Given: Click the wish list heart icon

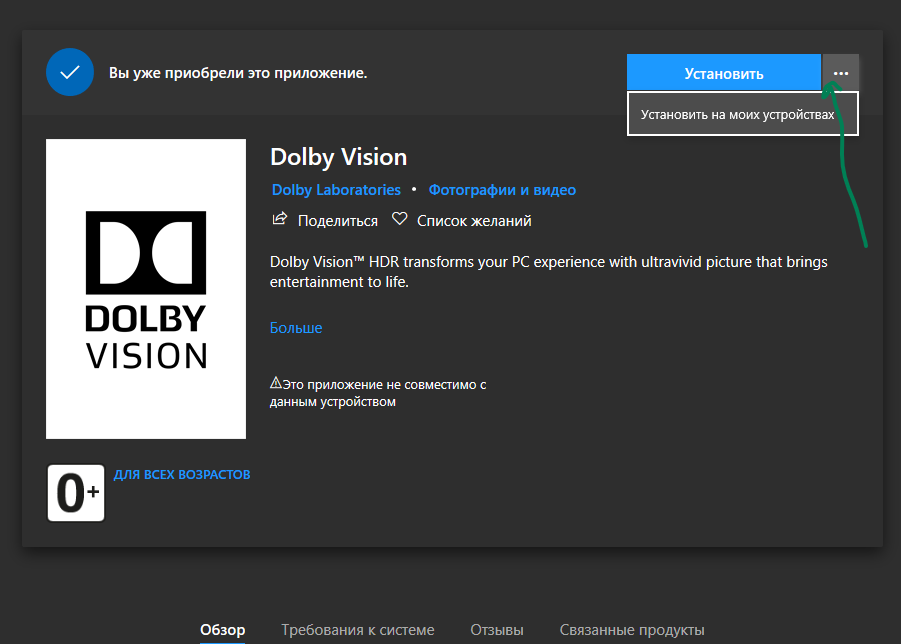Looking at the screenshot, I should click(399, 219).
